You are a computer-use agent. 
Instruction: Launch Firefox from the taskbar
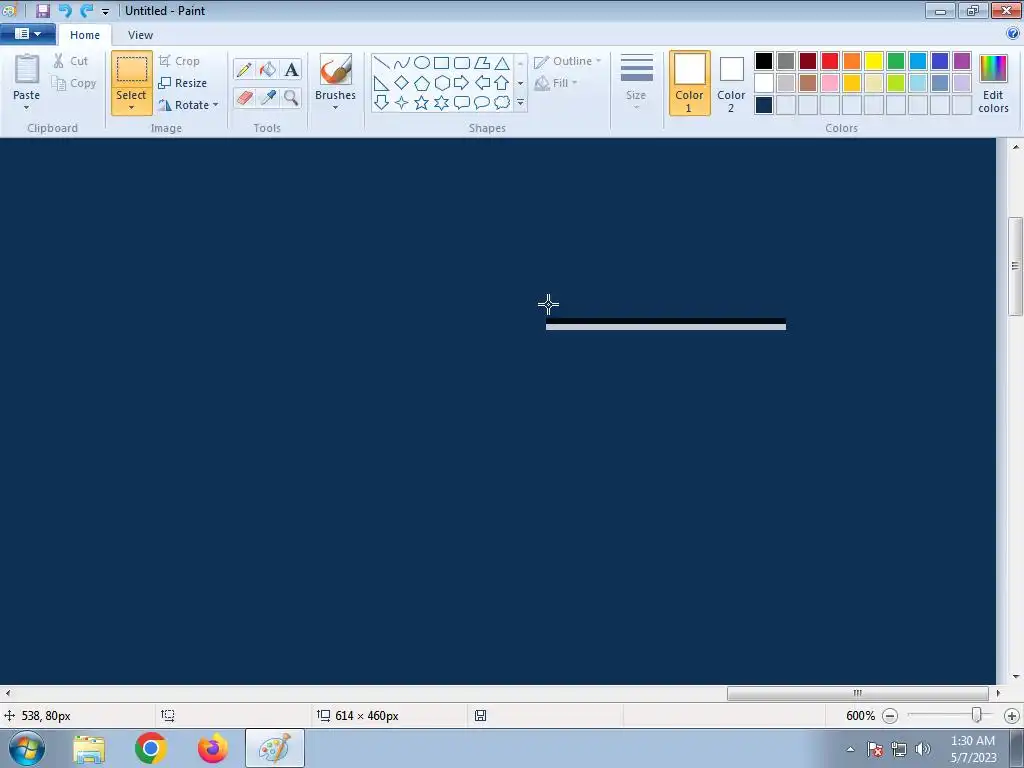[x=213, y=748]
